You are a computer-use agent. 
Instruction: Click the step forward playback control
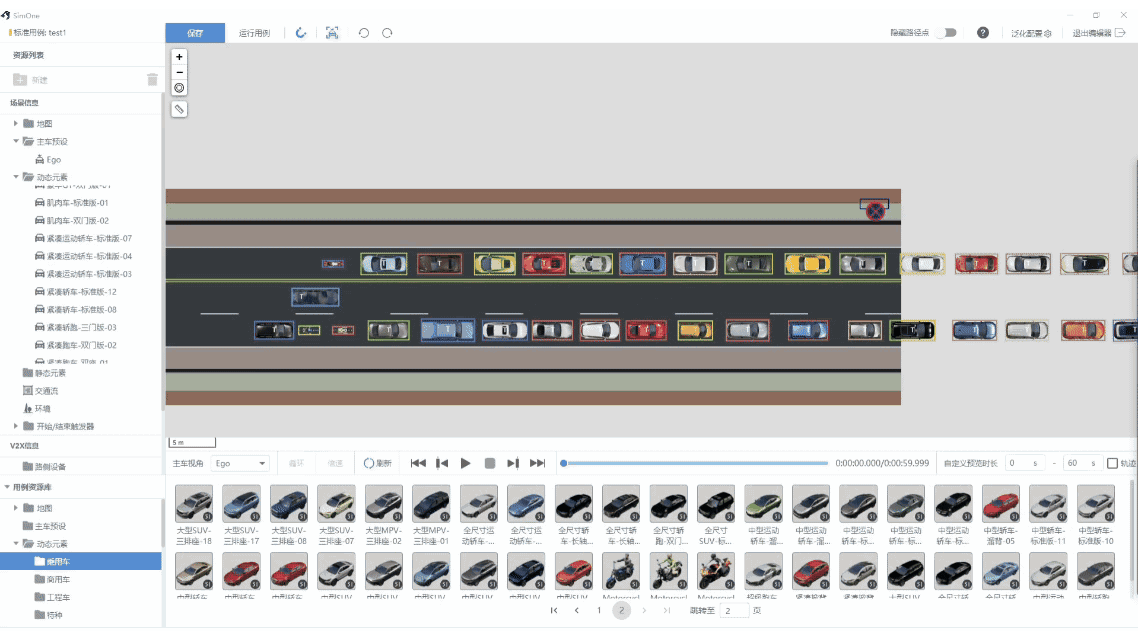pyautogui.click(x=513, y=463)
